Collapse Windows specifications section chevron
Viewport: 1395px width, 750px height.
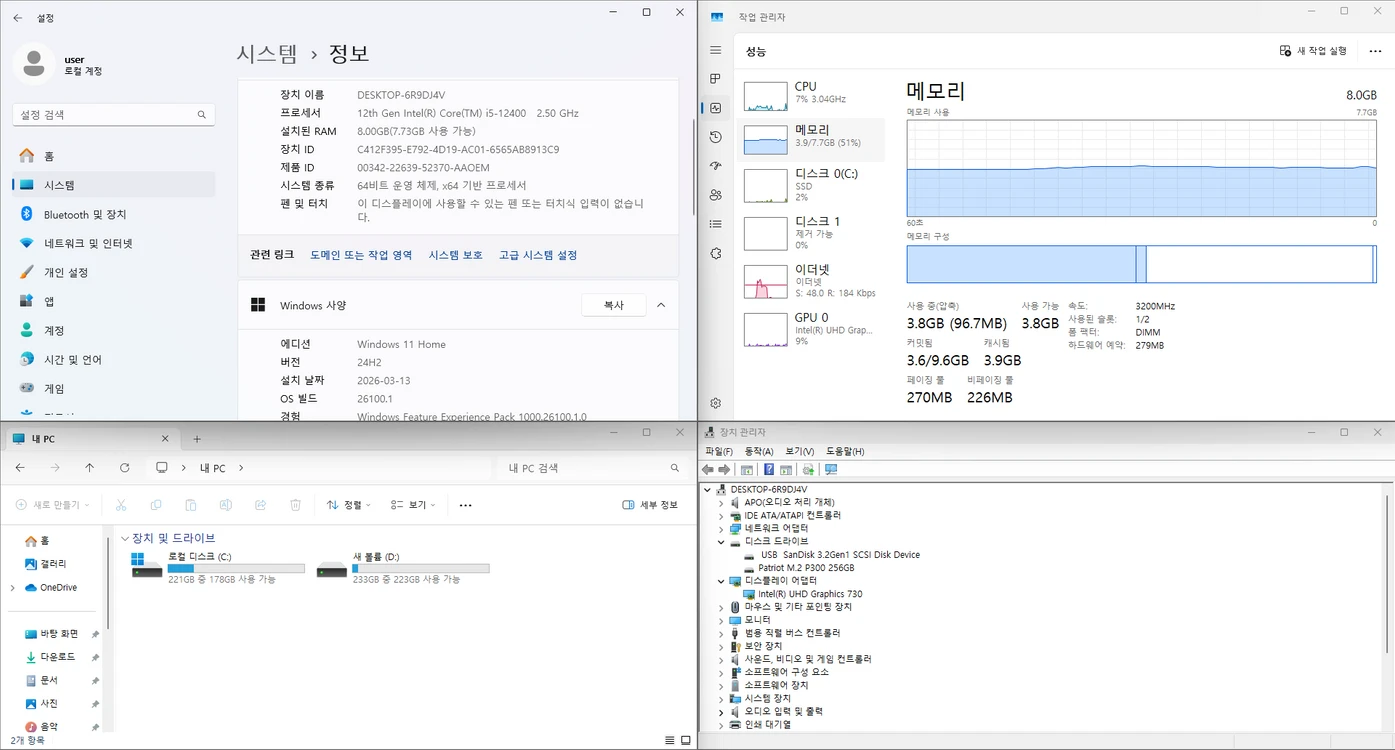point(660,305)
